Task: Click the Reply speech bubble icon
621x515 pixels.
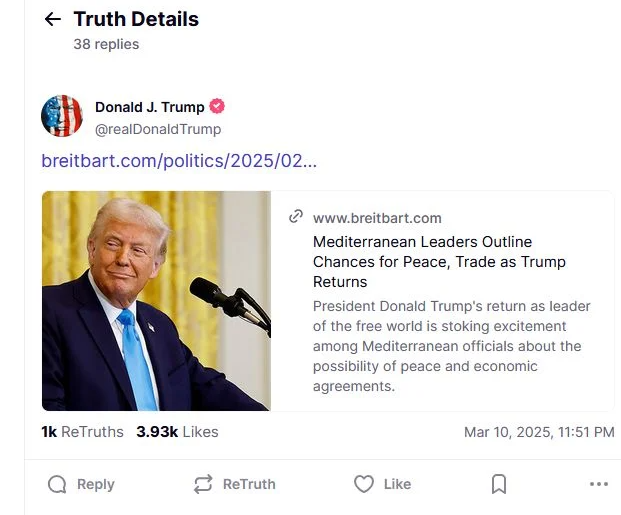Action: (58, 484)
